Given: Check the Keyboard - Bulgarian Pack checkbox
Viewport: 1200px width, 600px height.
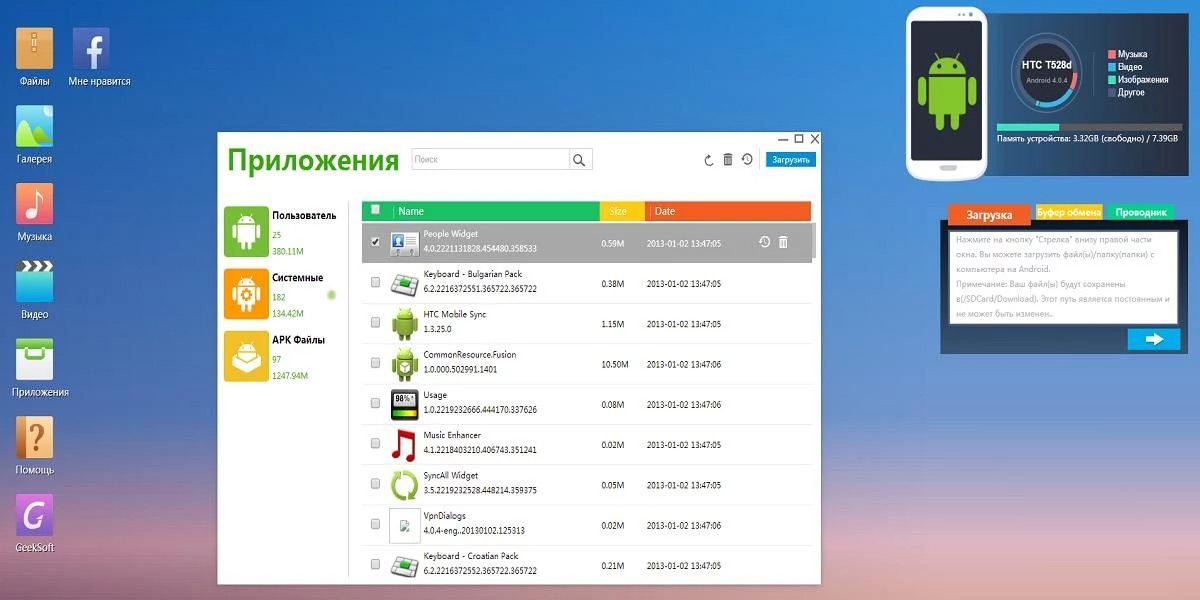Looking at the screenshot, I should 375,282.
